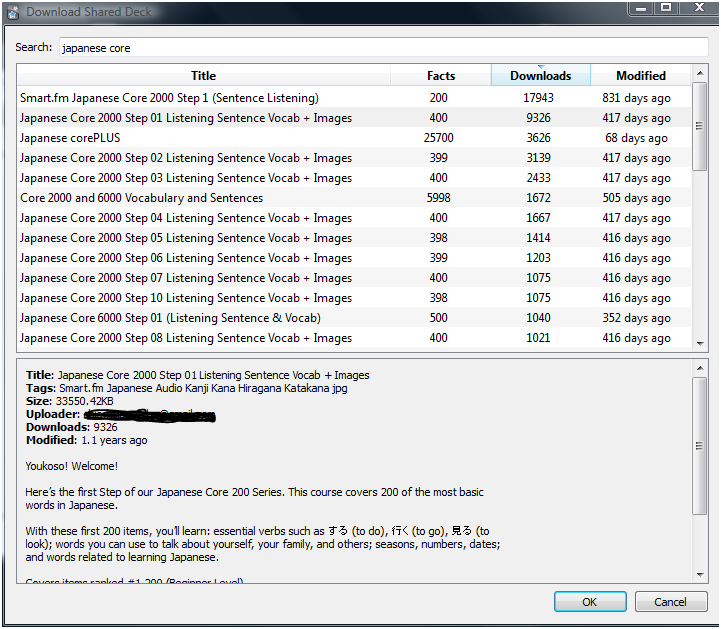Select the Japanese corePLUS deck row
Image resolution: width=721 pixels, height=629 pixels.
(70, 138)
